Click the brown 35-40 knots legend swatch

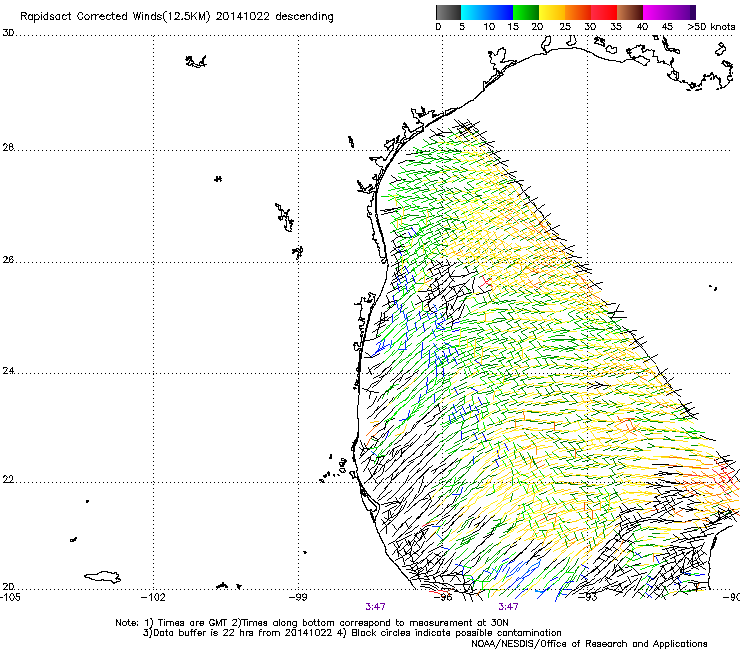point(630,12)
